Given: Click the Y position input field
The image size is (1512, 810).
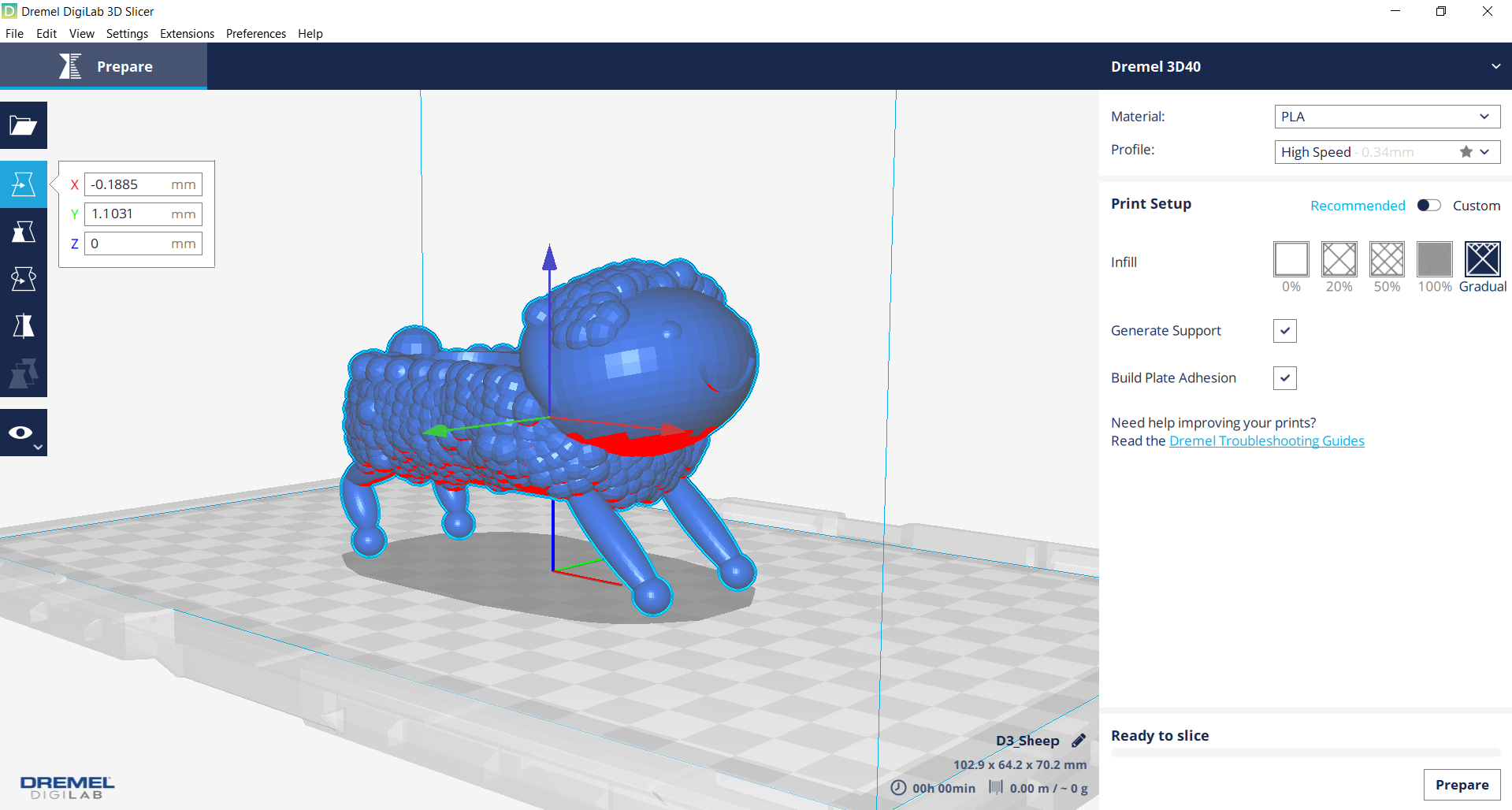Looking at the screenshot, I should (143, 214).
